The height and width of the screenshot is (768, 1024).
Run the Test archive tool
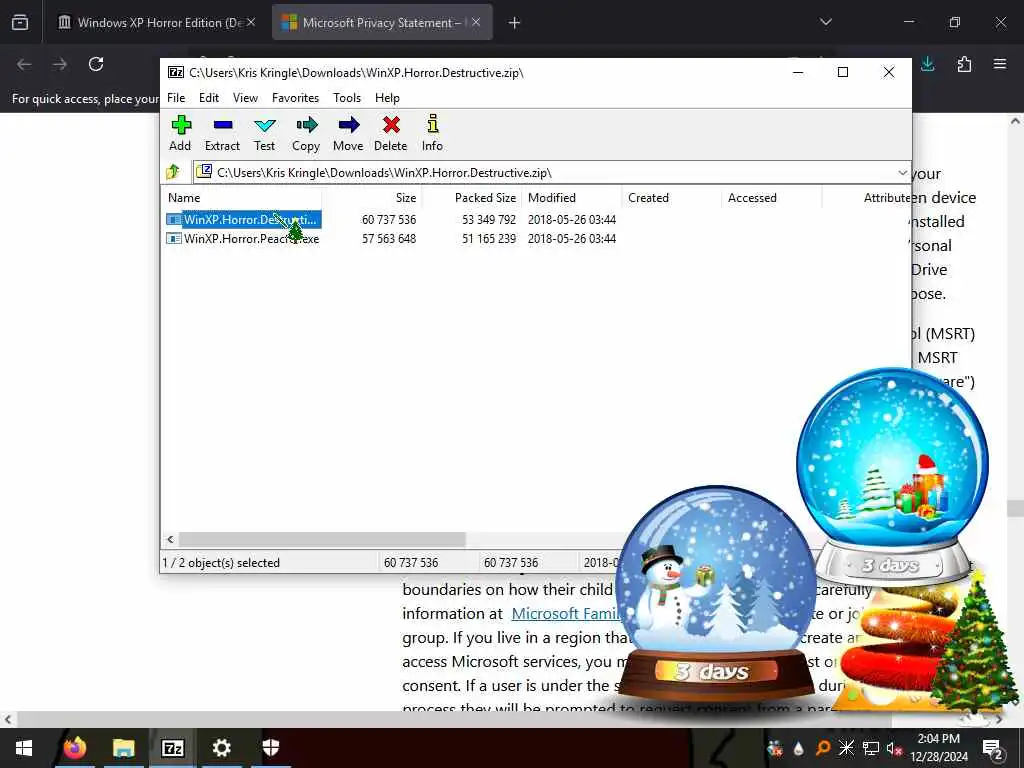point(264,133)
